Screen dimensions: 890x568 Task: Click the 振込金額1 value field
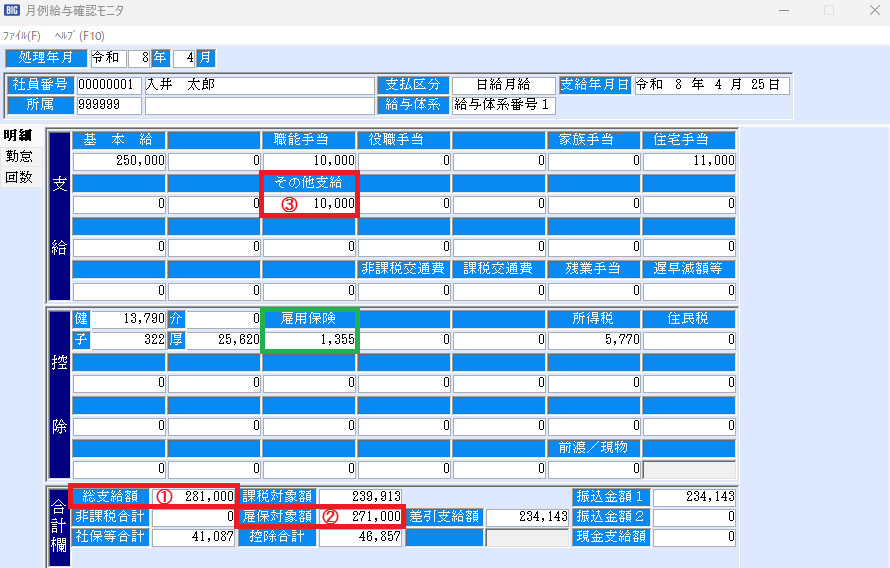[695, 496]
